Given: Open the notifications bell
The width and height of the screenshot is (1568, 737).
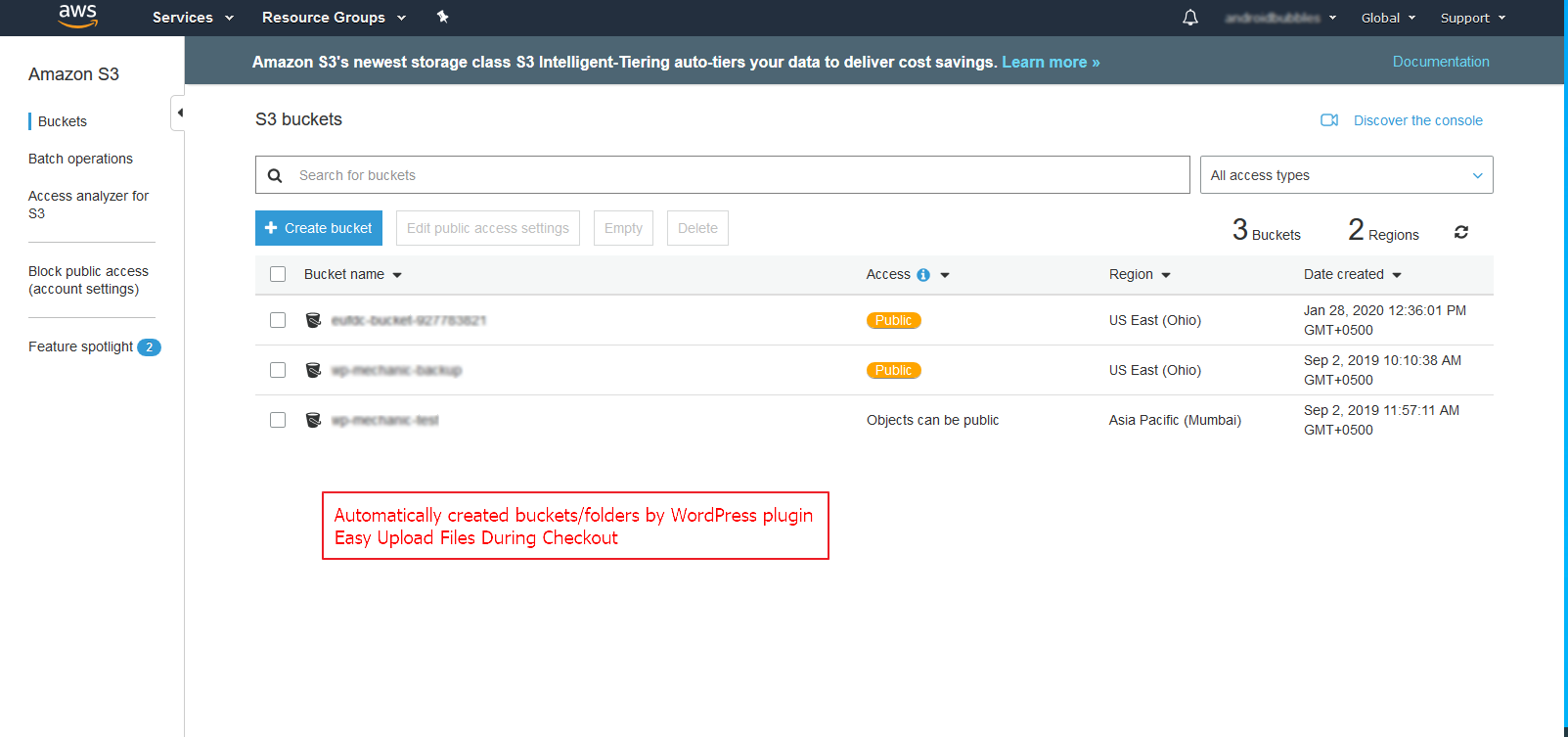Looking at the screenshot, I should (x=1190, y=18).
